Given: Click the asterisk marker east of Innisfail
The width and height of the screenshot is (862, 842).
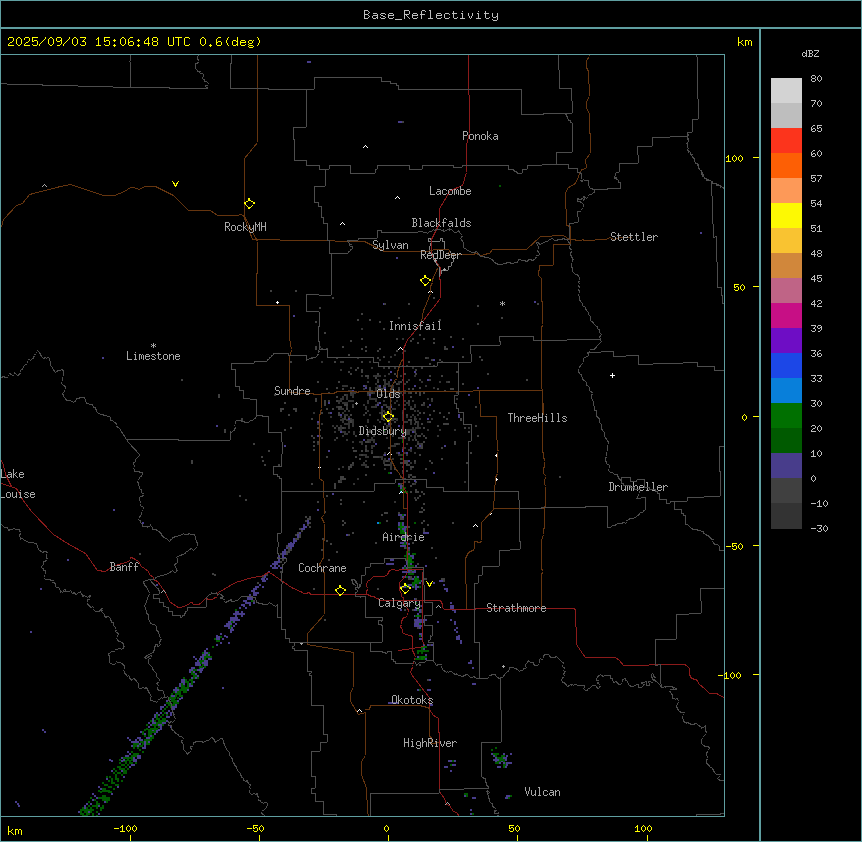Looking at the screenshot, I should [502, 303].
